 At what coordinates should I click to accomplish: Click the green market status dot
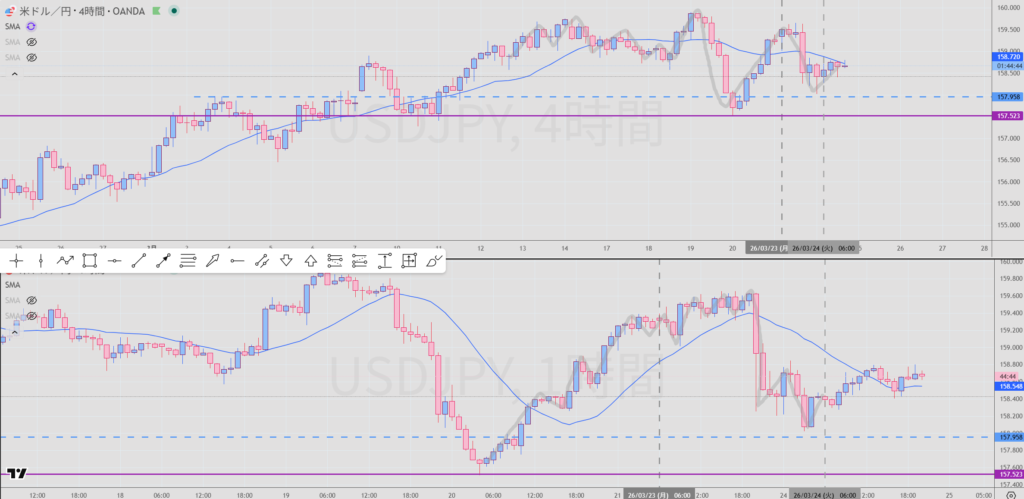175,10
